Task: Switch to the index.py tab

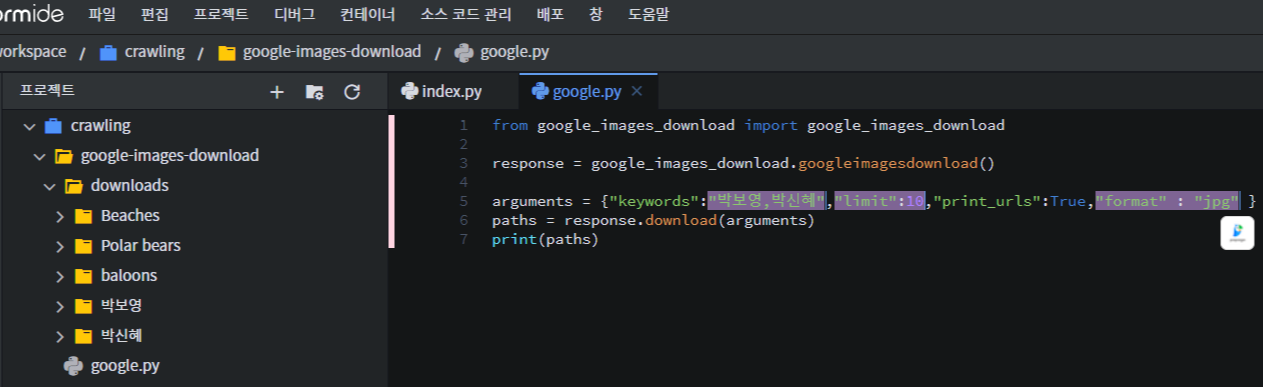Action: (x=451, y=92)
